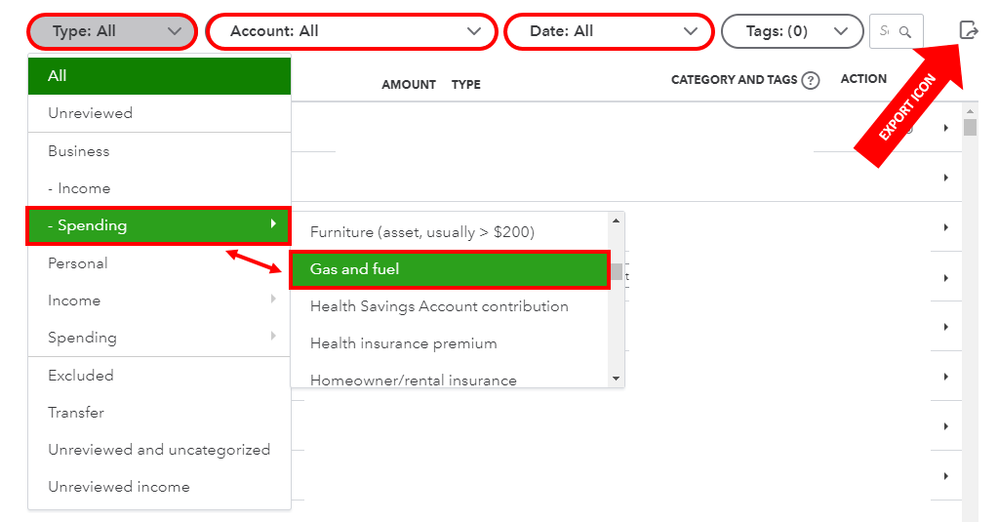Select Gas and fuel category
Image resolution: width=998 pixels, height=522 pixels.
[x=449, y=269]
